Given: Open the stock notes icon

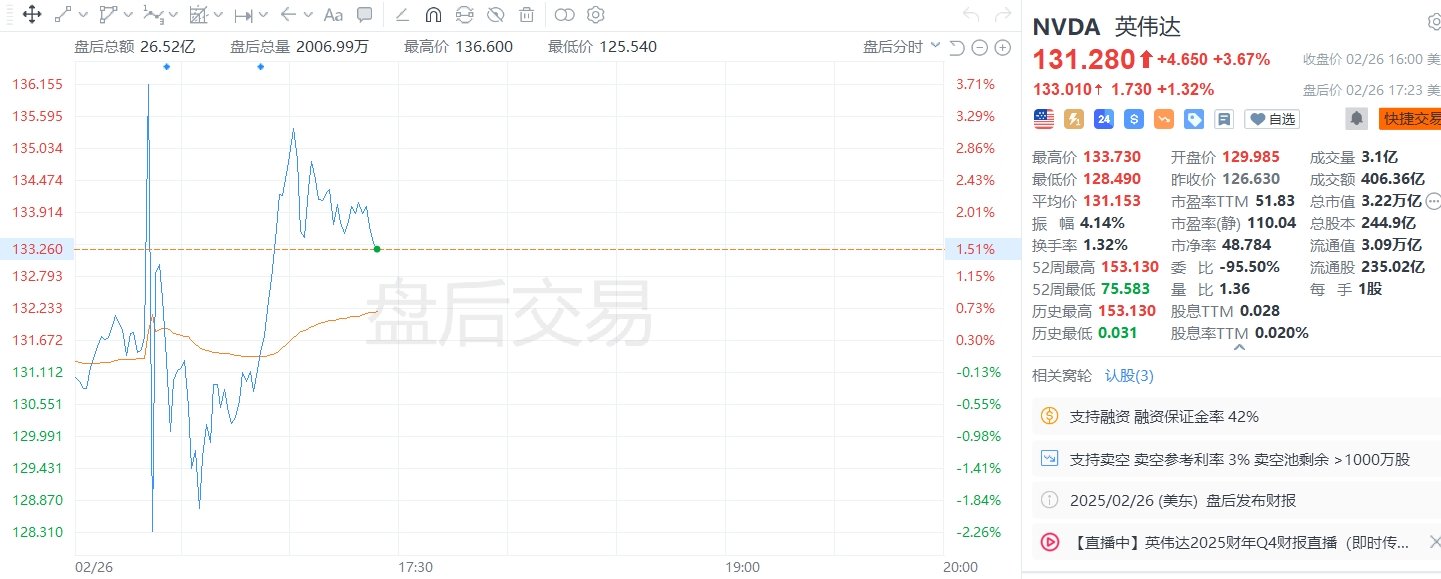Looking at the screenshot, I should point(1223,119).
